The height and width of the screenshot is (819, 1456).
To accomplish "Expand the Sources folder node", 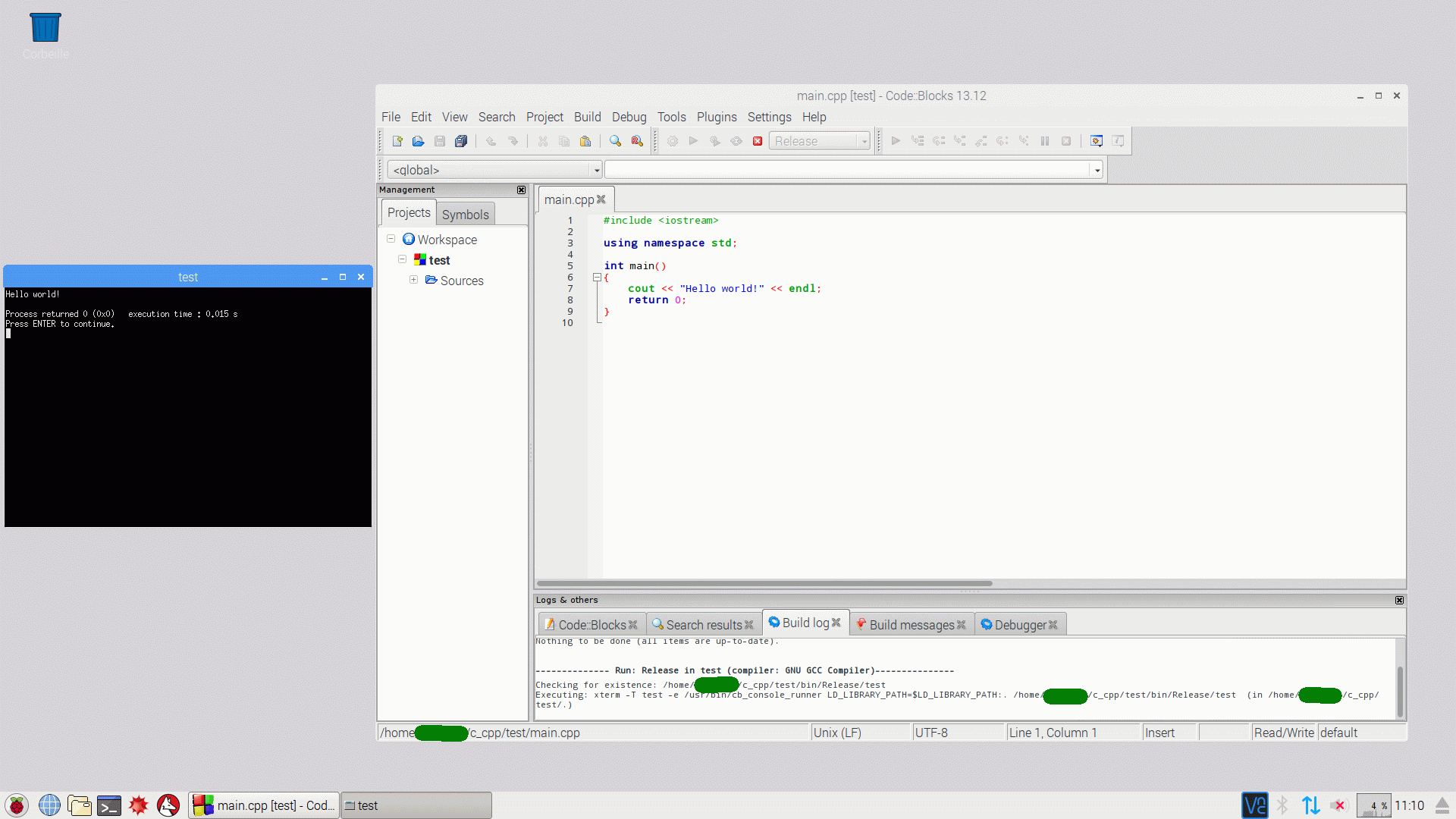I will pos(413,280).
